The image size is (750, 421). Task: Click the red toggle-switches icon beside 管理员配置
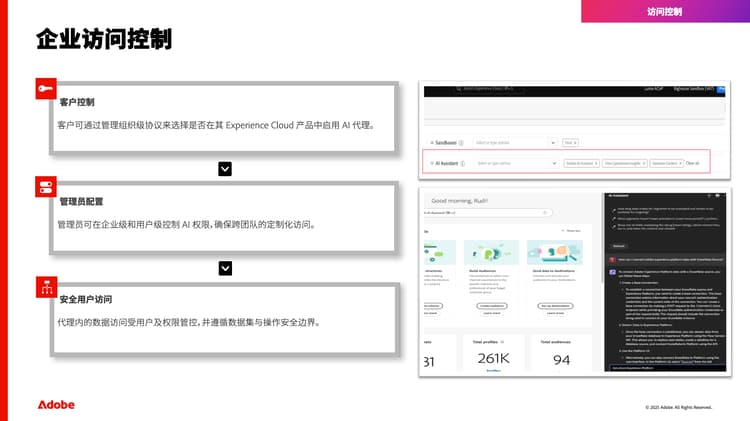[46, 187]
